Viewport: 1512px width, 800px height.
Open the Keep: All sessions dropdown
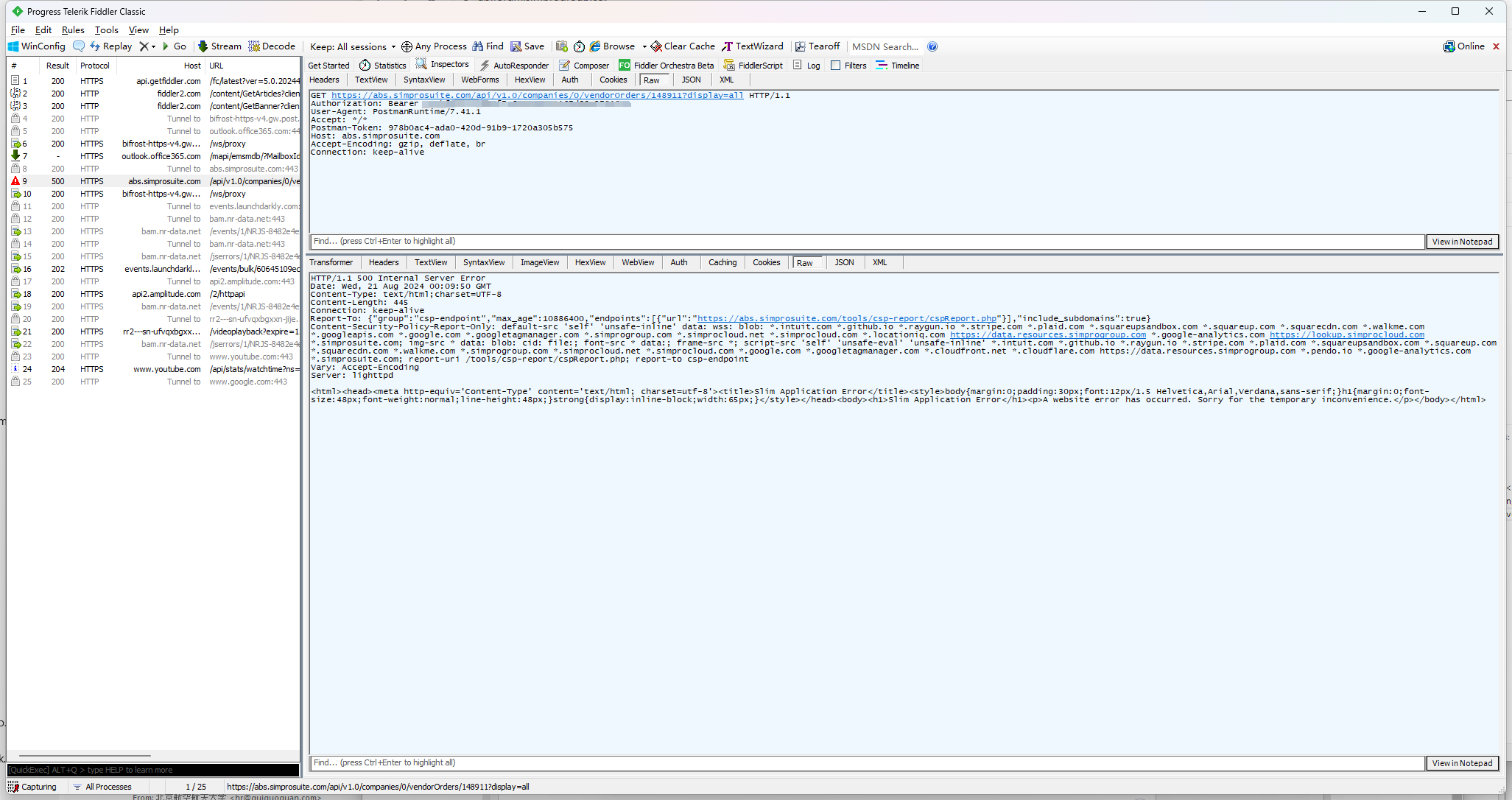pos(353,46)
